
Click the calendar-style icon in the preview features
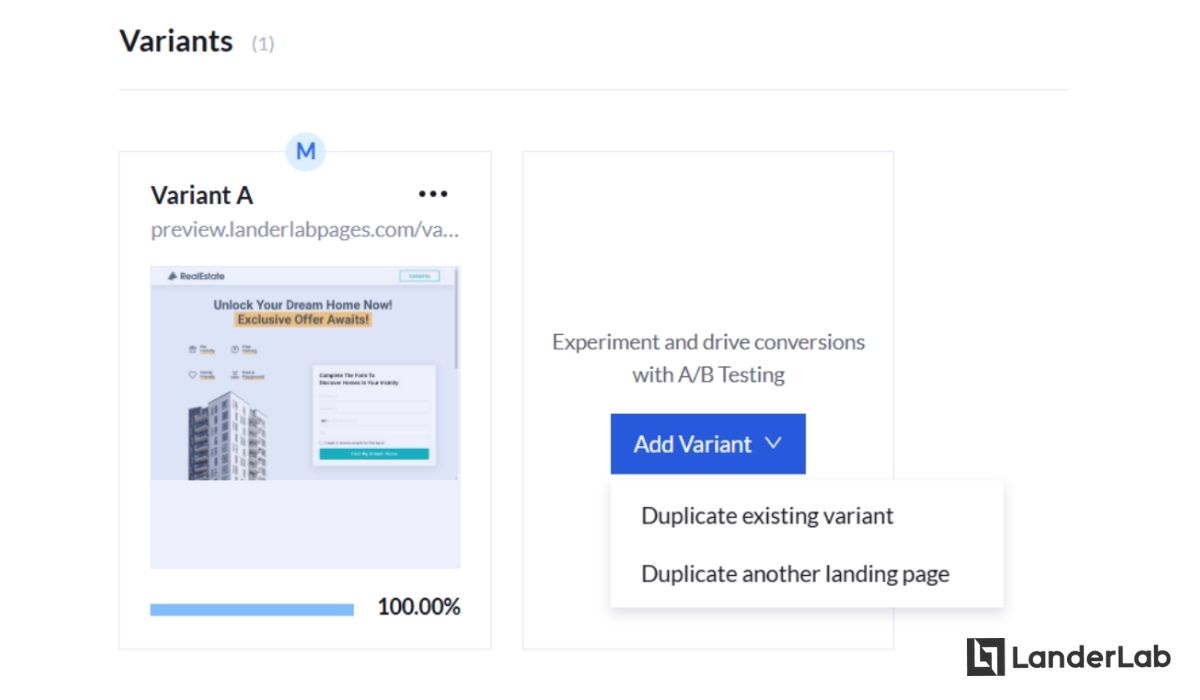coord(193,349)
